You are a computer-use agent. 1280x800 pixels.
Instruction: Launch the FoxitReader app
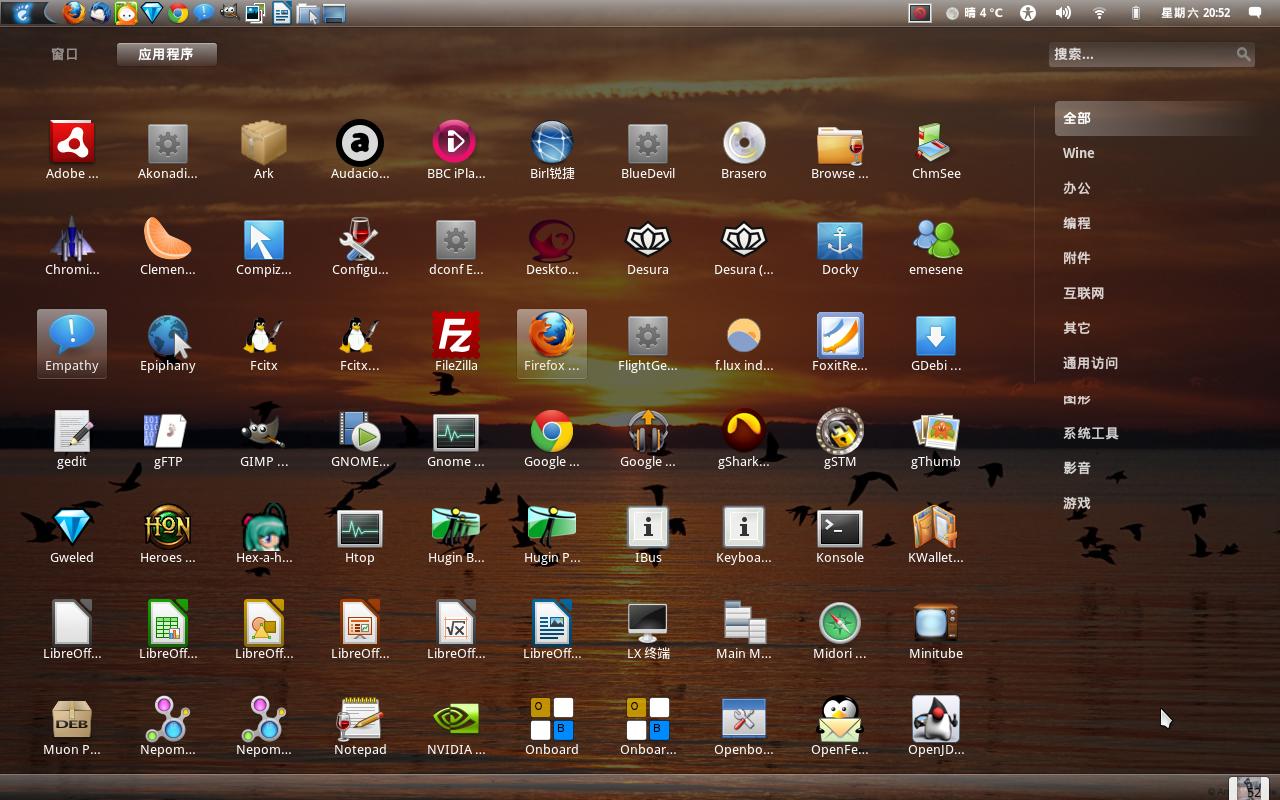(840, 335)
